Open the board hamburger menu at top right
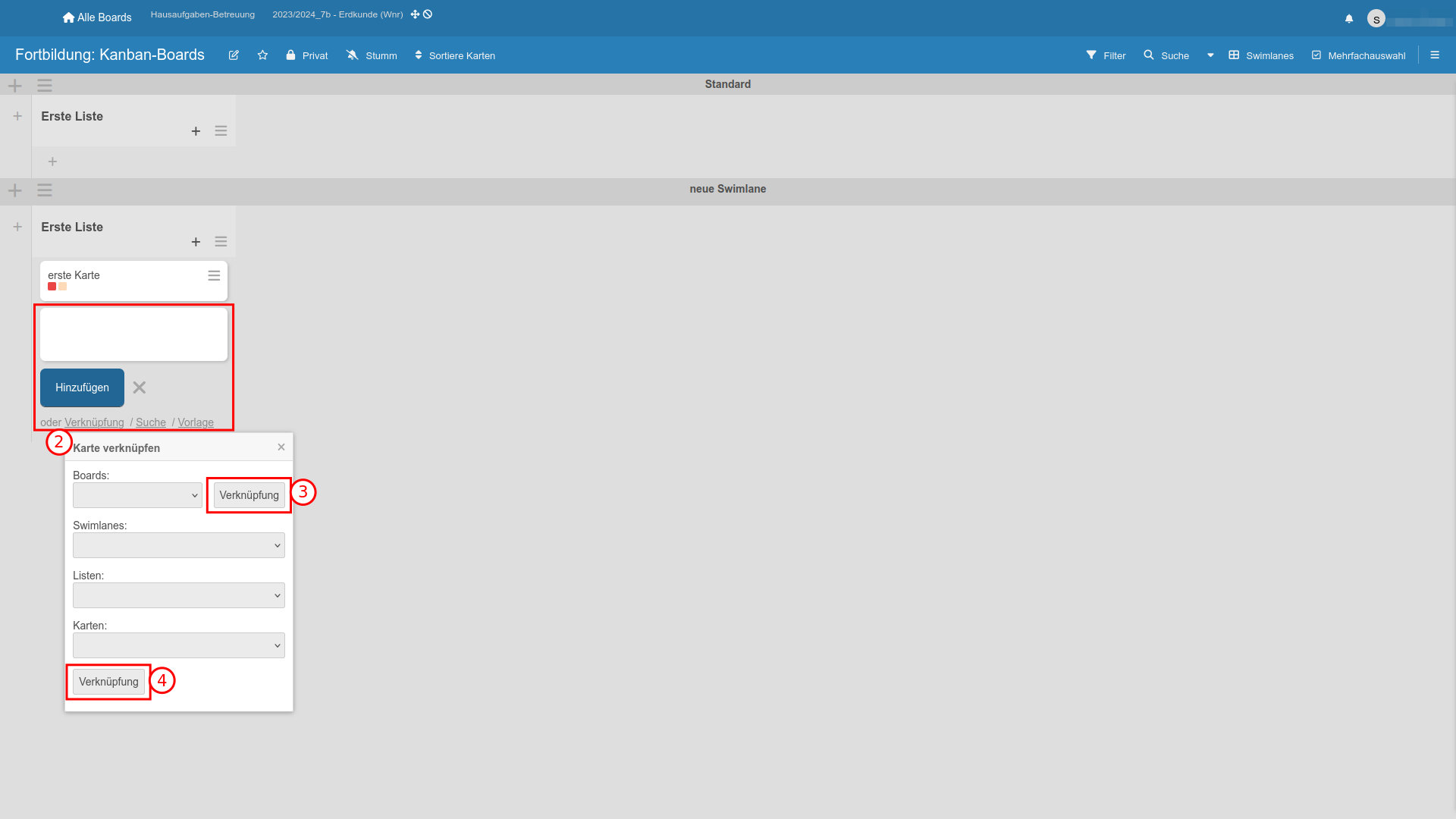 click(x=1435, y=55)
